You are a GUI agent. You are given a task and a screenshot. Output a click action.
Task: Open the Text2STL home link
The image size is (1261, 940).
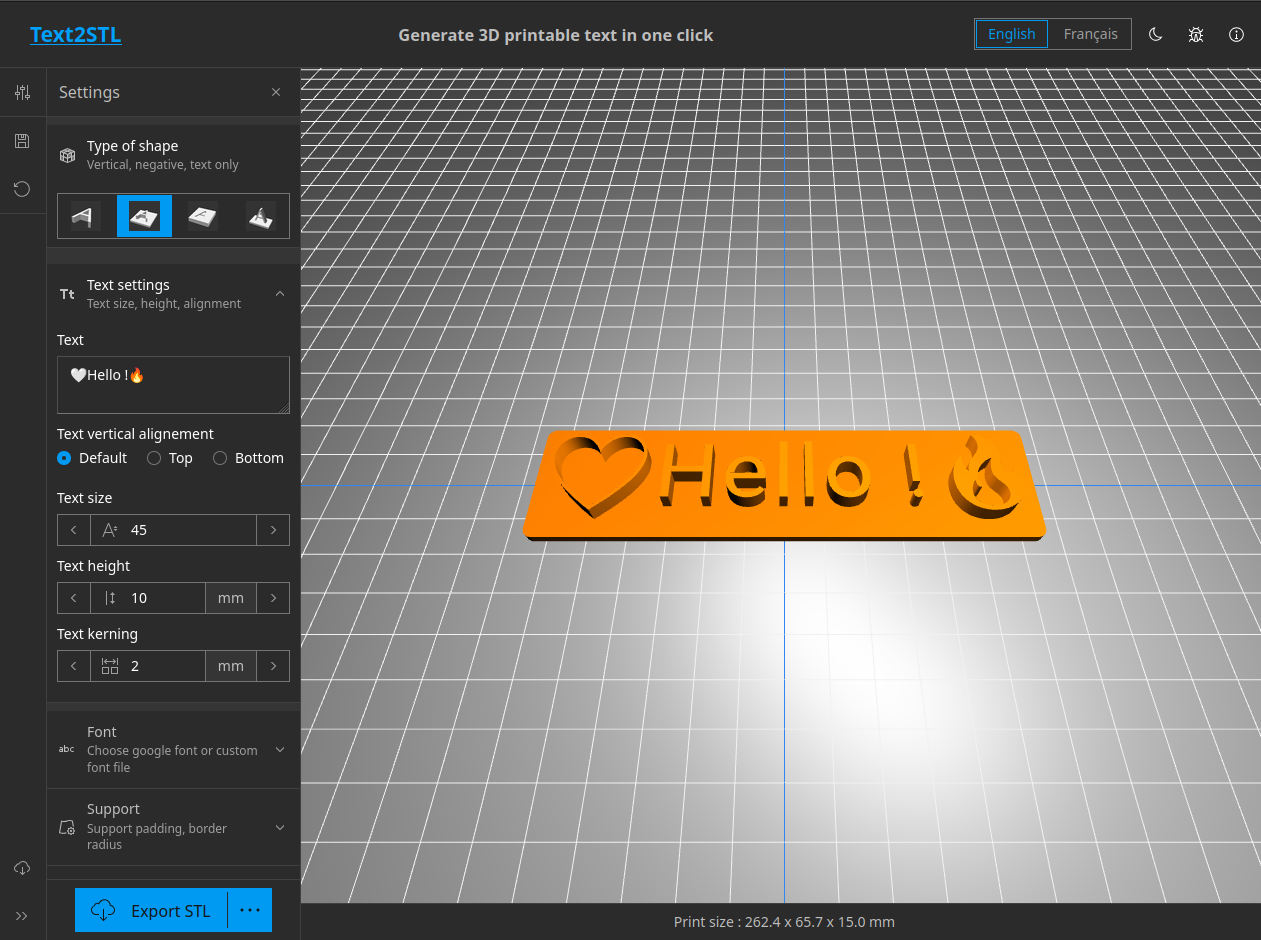click(76, 35)
